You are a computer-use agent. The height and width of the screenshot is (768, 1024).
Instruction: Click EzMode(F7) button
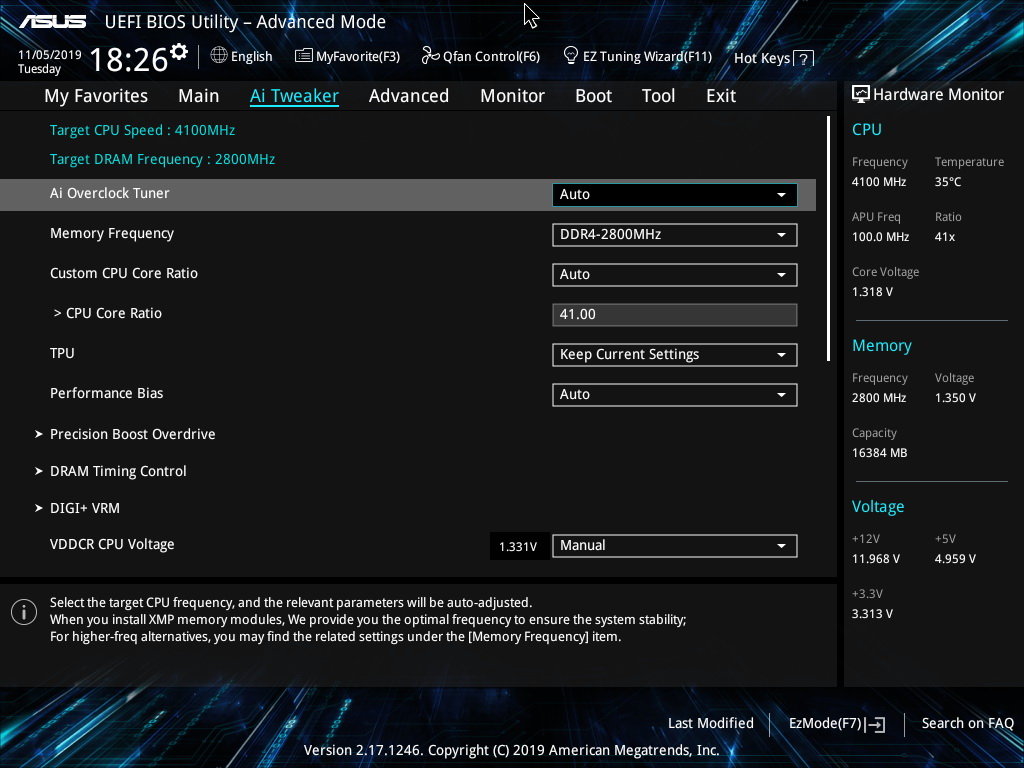click(837, 724)
